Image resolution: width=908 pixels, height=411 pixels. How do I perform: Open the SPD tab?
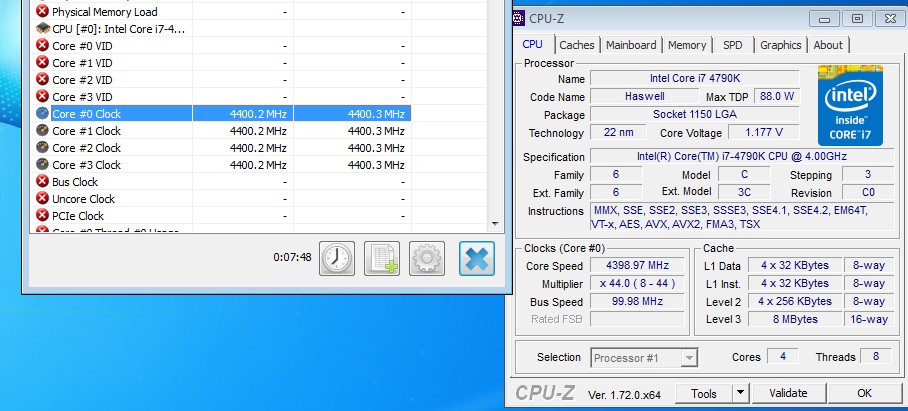(733, 45)
